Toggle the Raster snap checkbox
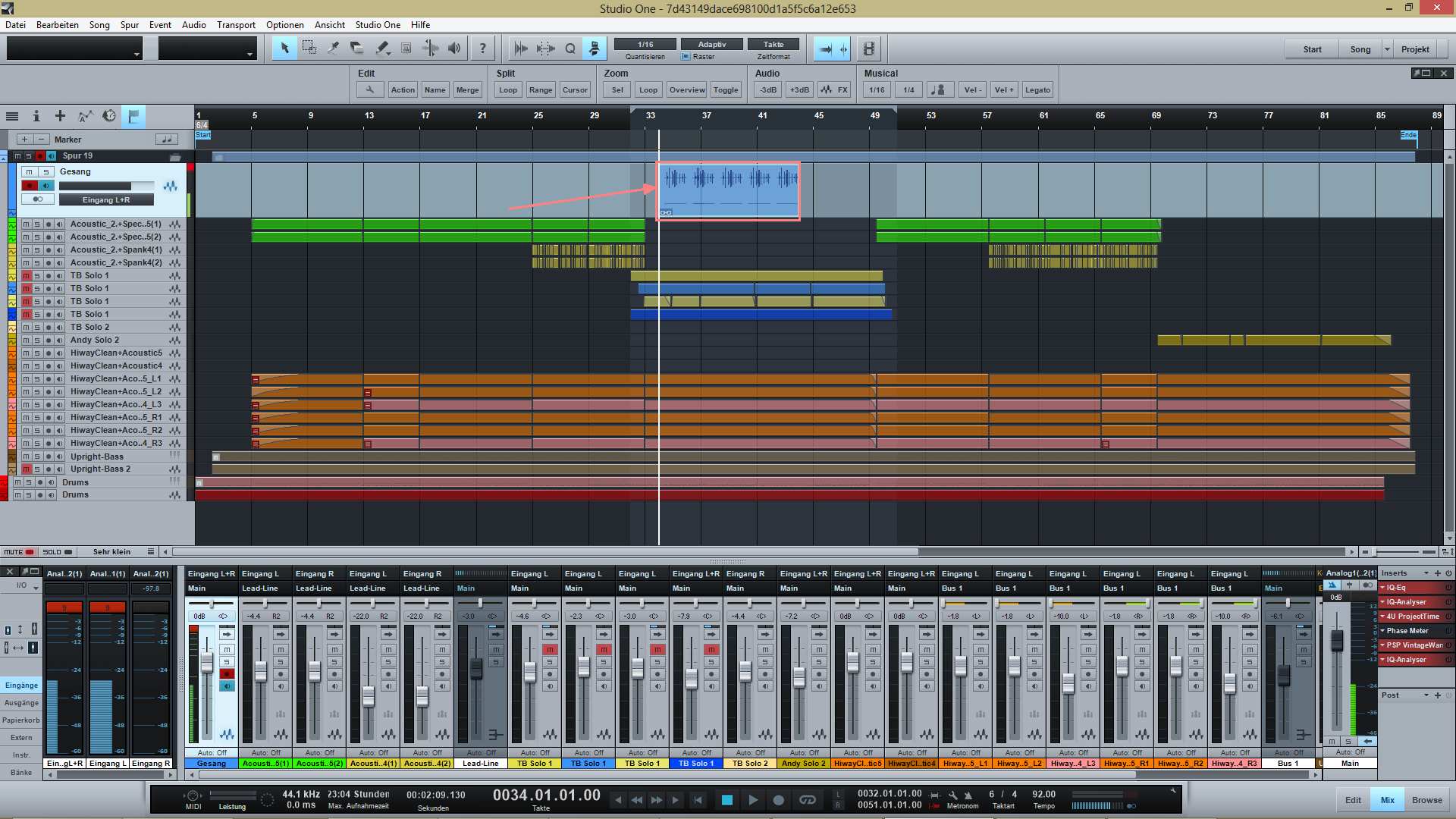Viewport: 1456px width, 819px height. click(686, 57)
